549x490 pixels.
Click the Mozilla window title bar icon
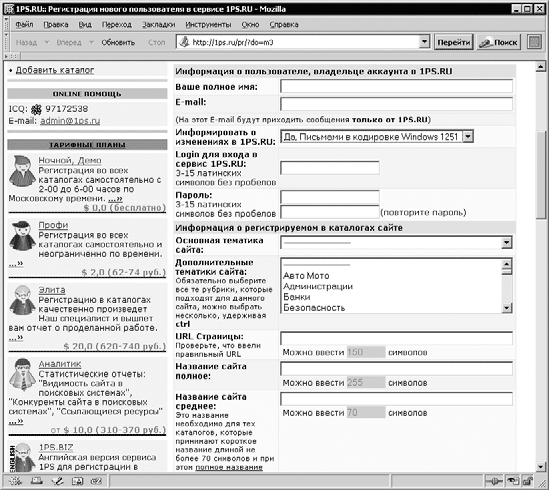9,9
